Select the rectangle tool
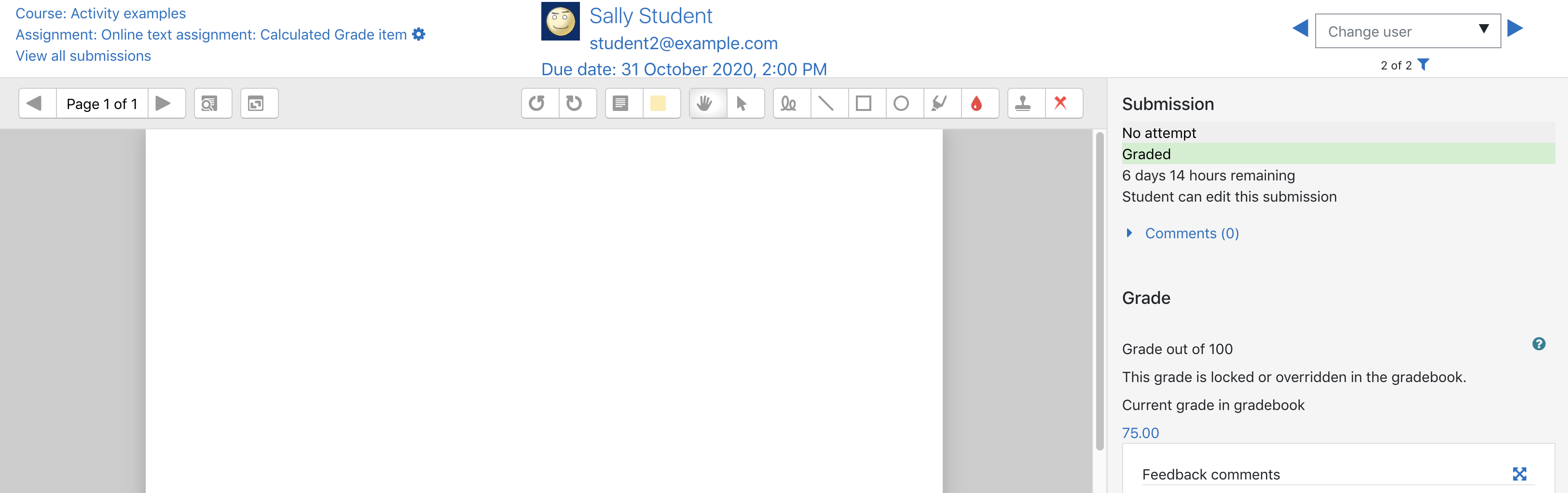Image resolution: width=1568 pixels, height=493 pixels. [867, 103]
